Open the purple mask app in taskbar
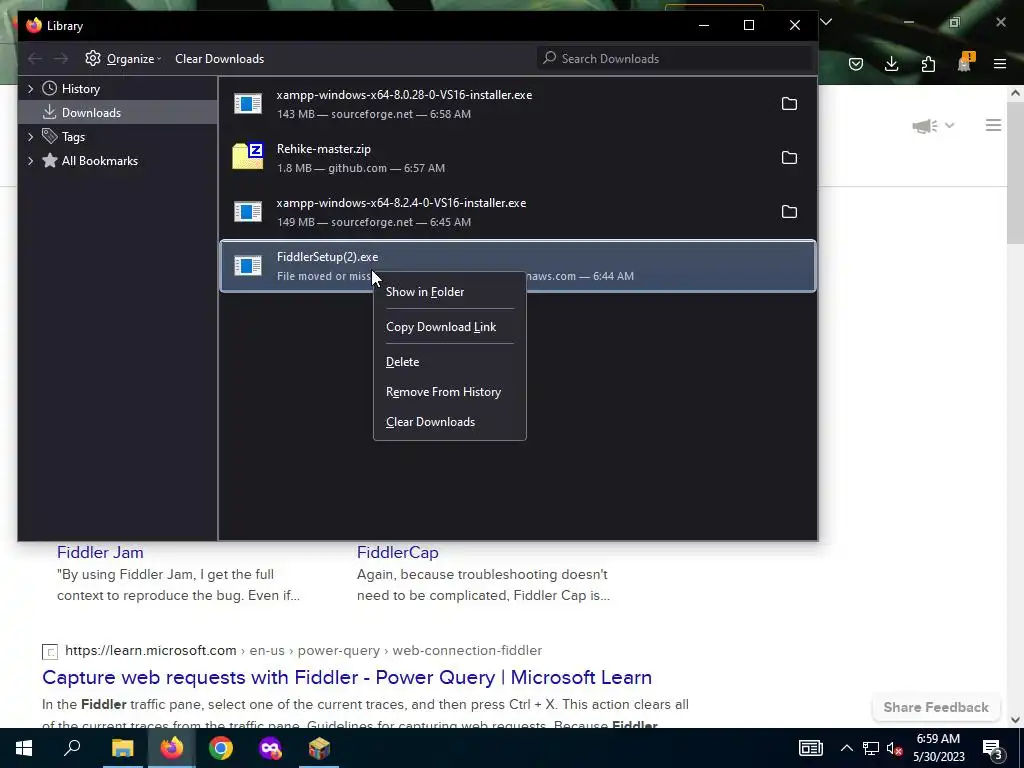The height and width of the screenshot is (768, 1024). coord(270,748)
